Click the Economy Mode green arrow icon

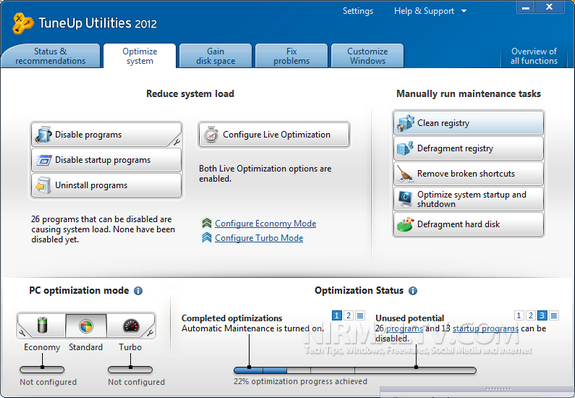click(206, 223)
